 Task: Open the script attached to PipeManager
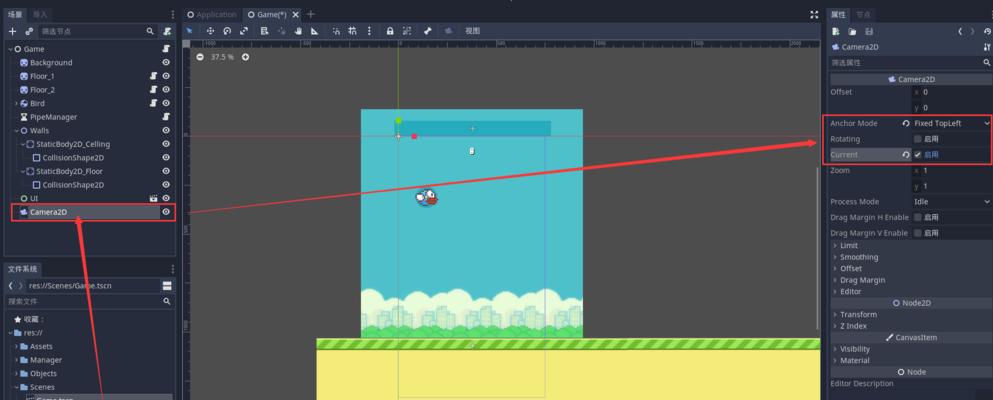(167, 117)
